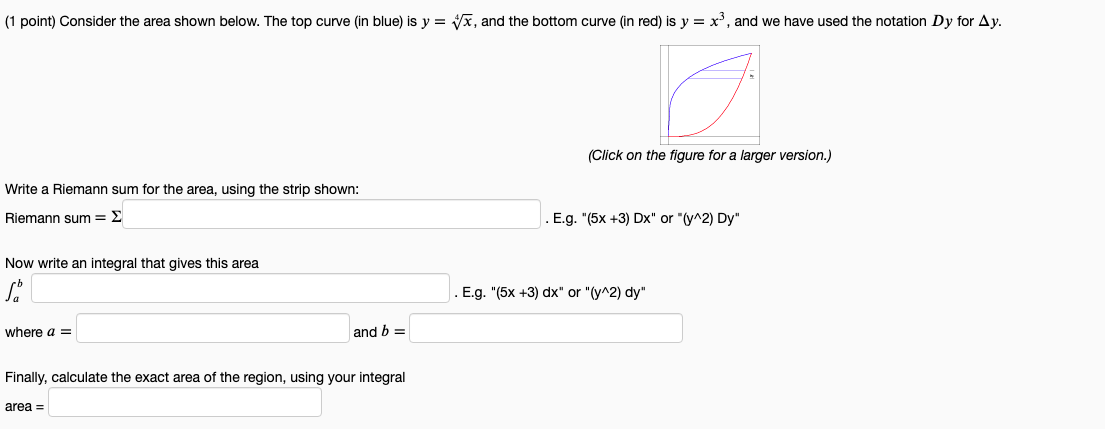This screenshot has height=429, width=1105.
Task: Click 'Finally, calculate the exact area' text
Action: point(205,377)
